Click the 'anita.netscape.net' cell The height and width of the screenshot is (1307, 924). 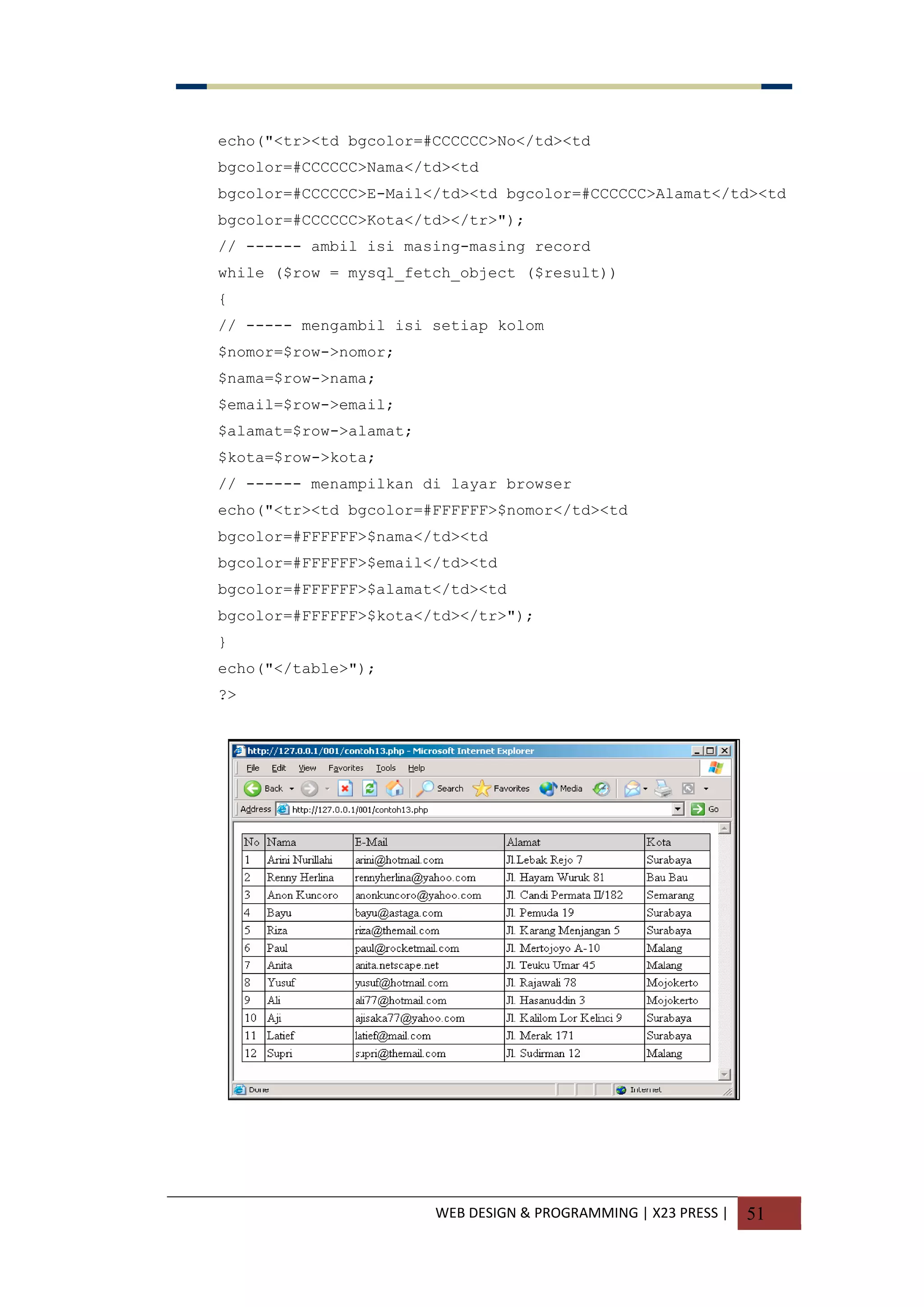(x=428, y=965)
